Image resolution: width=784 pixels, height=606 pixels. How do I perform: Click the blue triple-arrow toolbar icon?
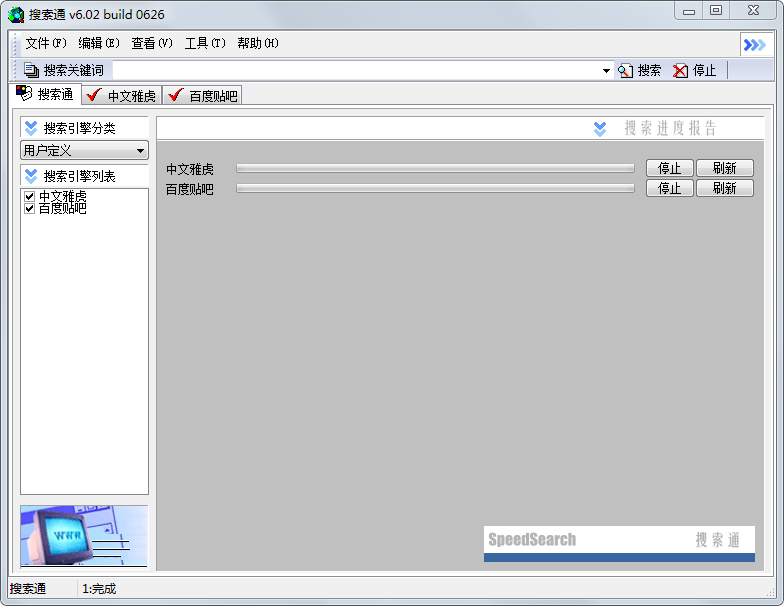coord(754,45)
